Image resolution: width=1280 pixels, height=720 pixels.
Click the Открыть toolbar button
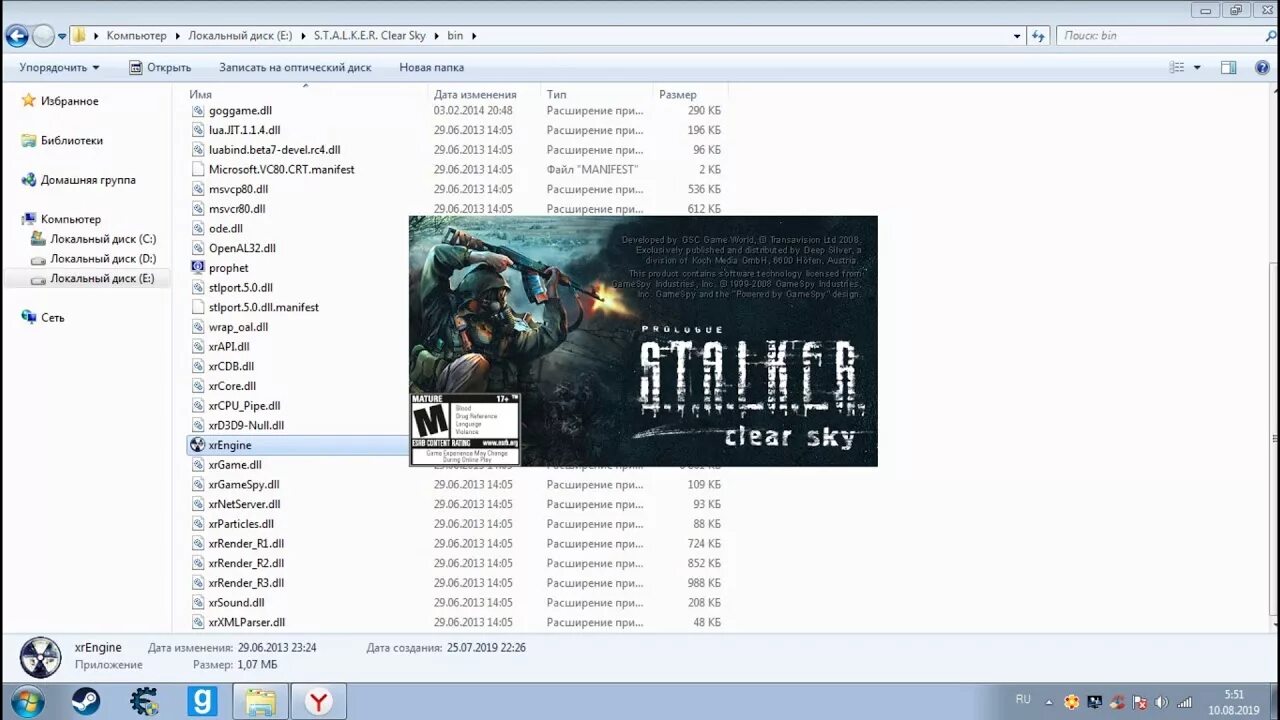pos(160,67)
